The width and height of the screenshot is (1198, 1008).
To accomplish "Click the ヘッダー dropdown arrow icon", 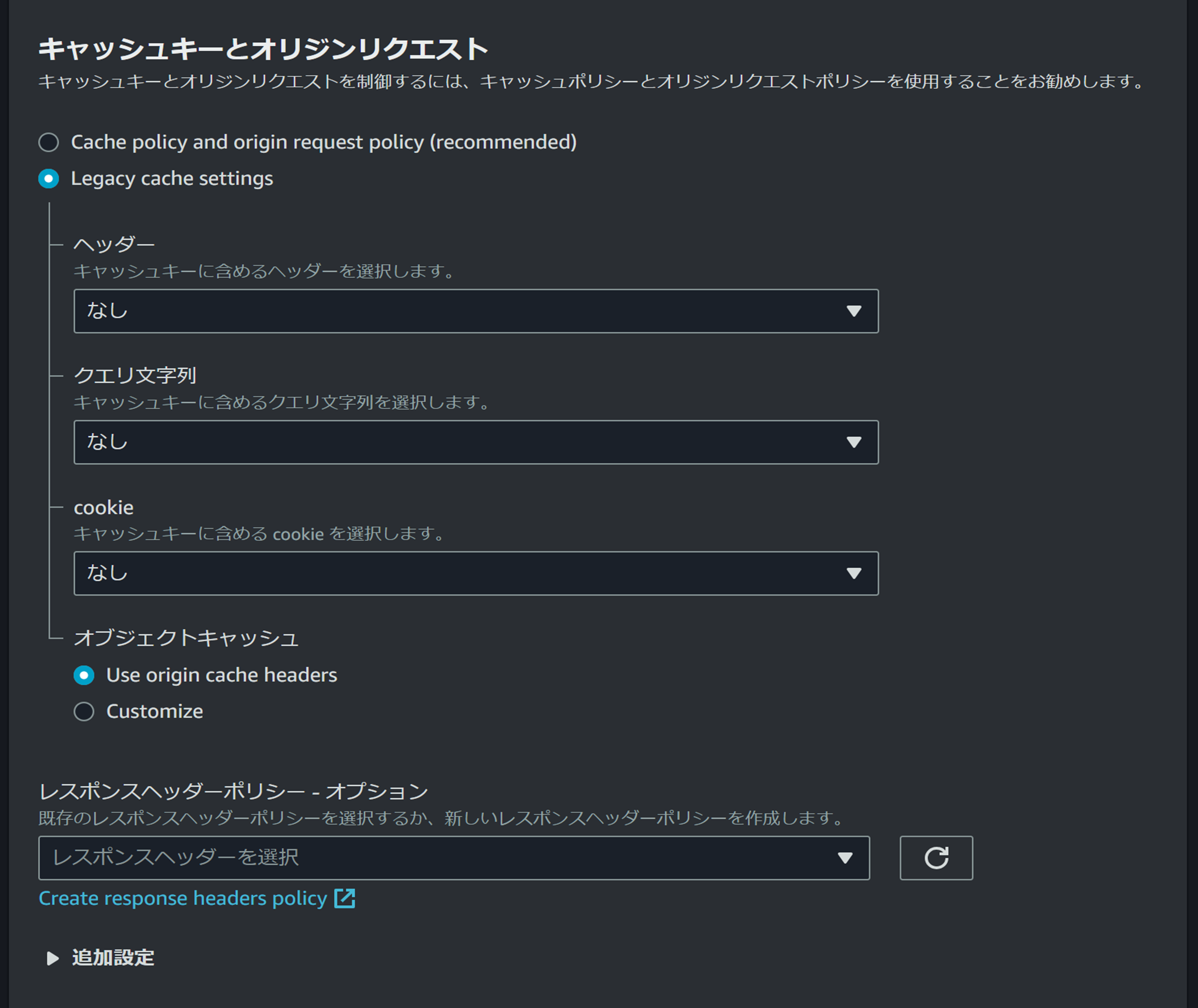I will pos(853,311).
